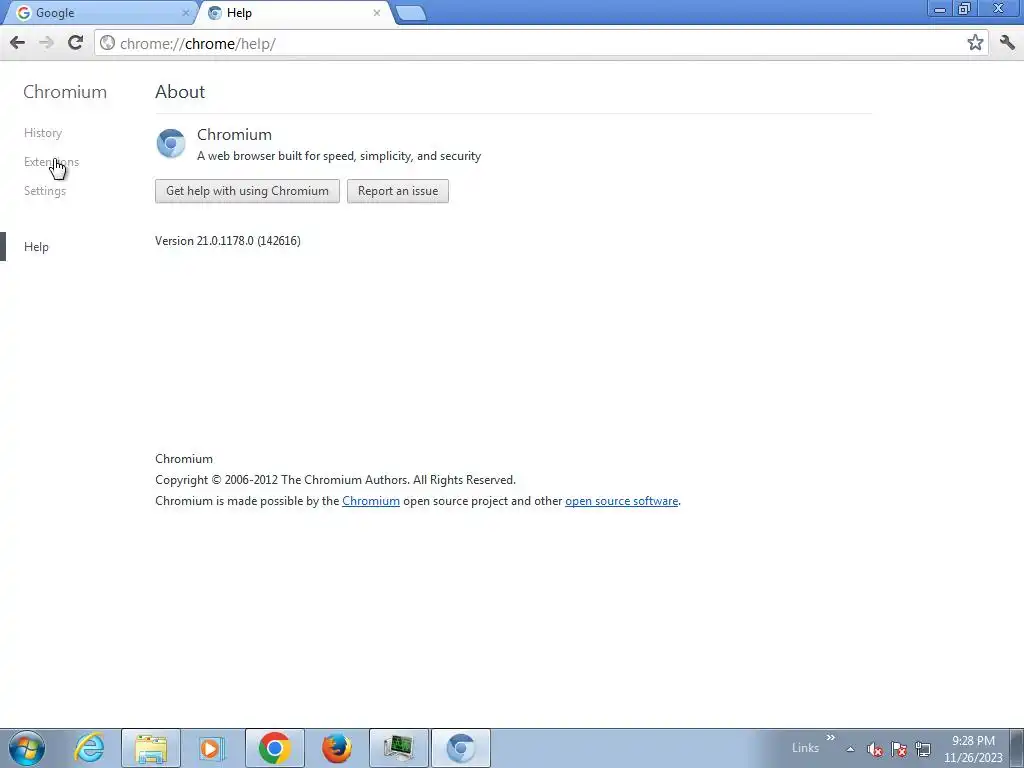Screen dimensions: 1024x768
Task: Open Windows Explorer from the taskbar
Action: (152, 748)
